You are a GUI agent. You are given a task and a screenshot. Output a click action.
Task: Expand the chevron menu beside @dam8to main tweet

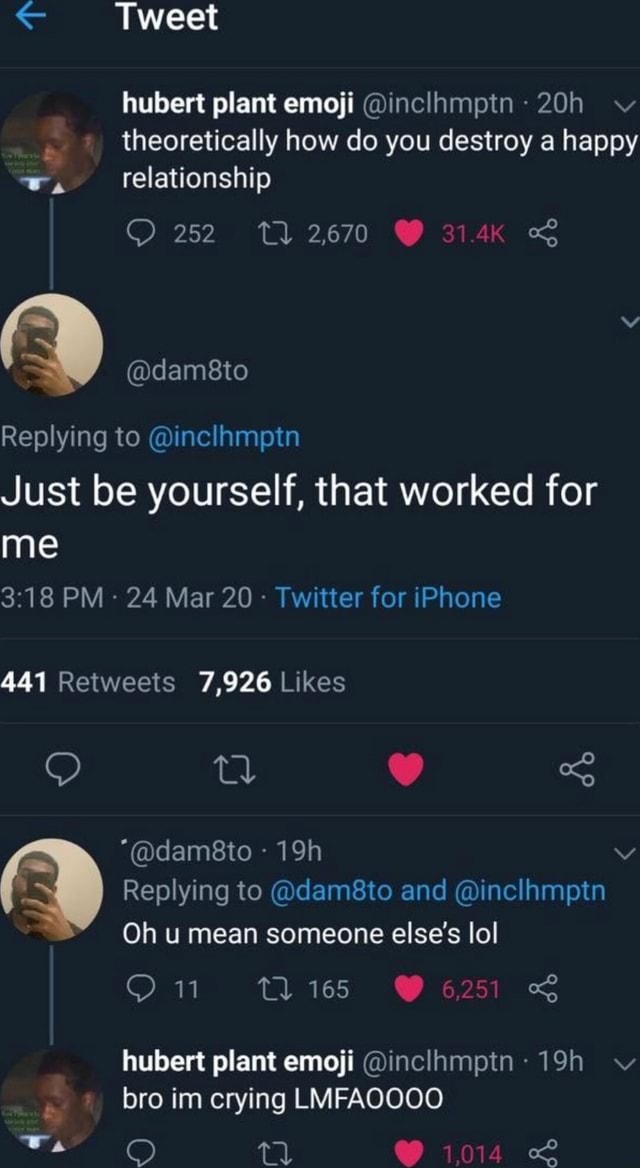pos(627,322)
